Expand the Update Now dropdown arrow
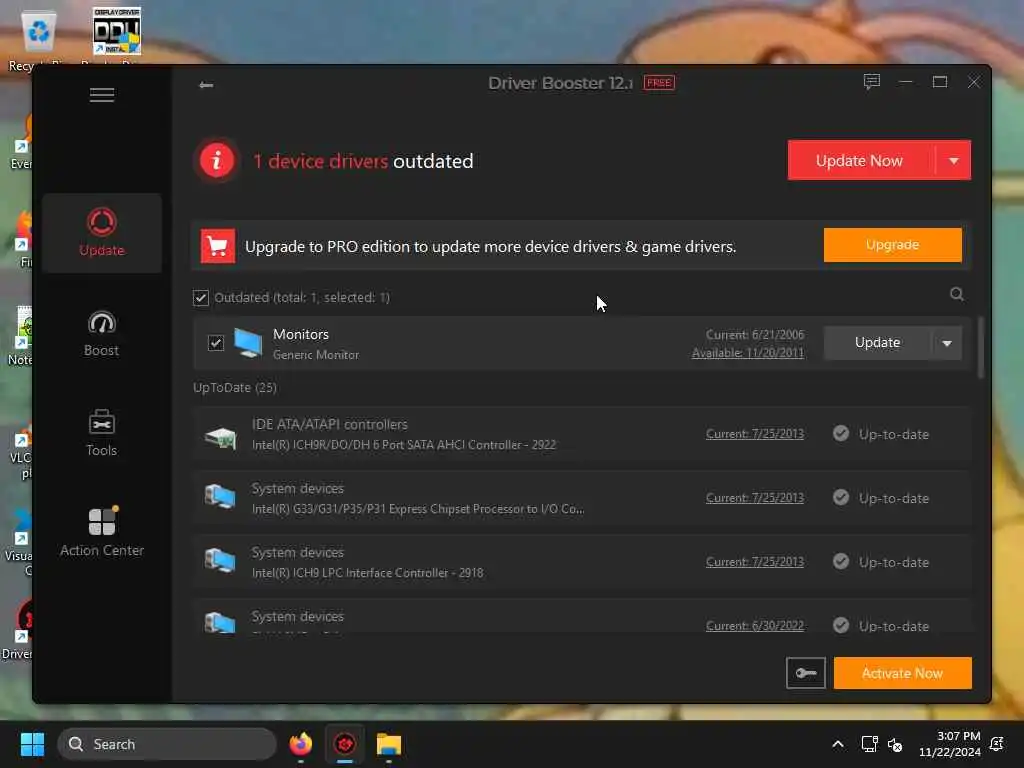The height and width of the screenshot is (768, 1024). point(953,161)
